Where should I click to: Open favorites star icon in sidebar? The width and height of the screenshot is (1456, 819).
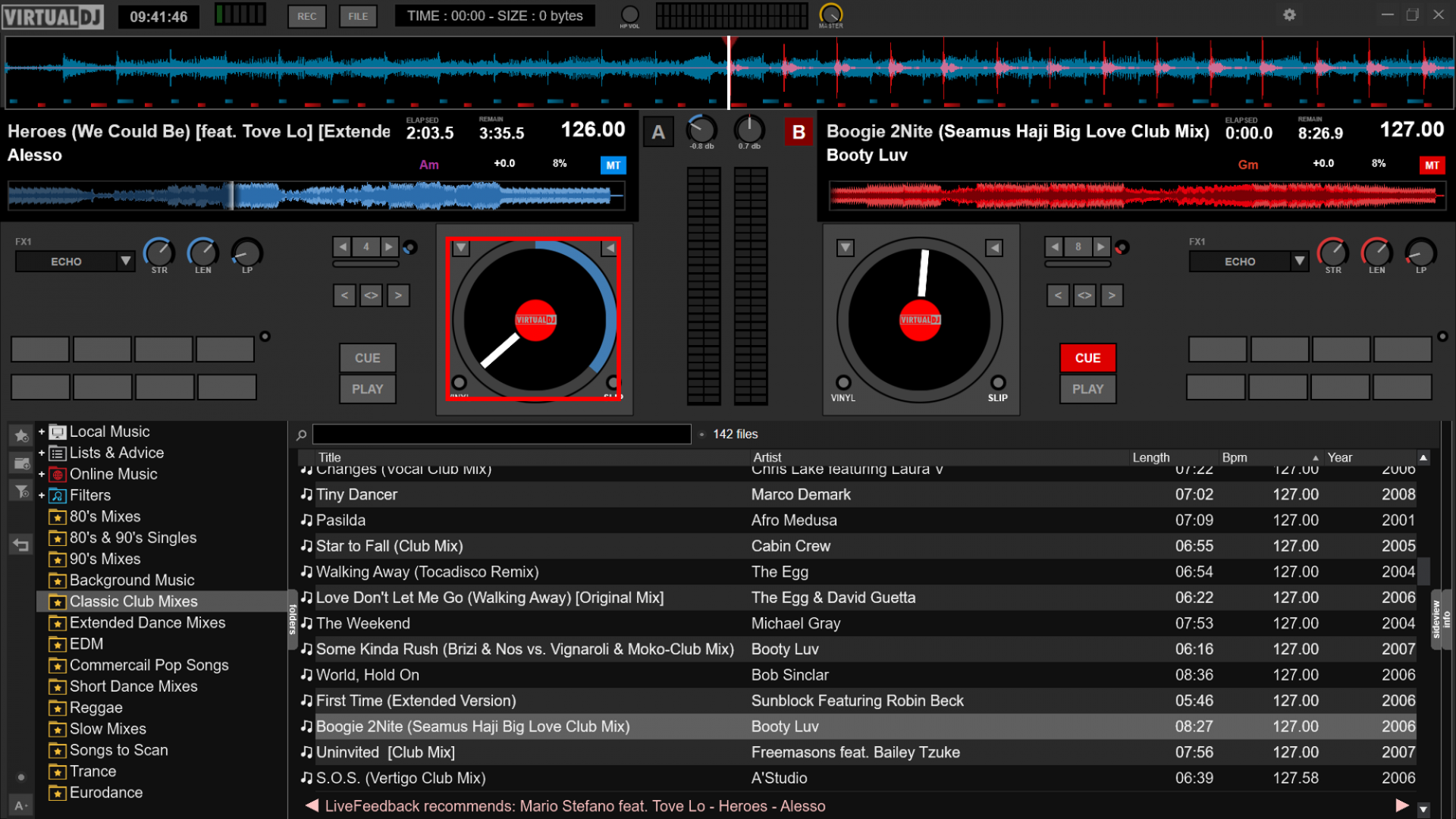(x=21, y=435)
